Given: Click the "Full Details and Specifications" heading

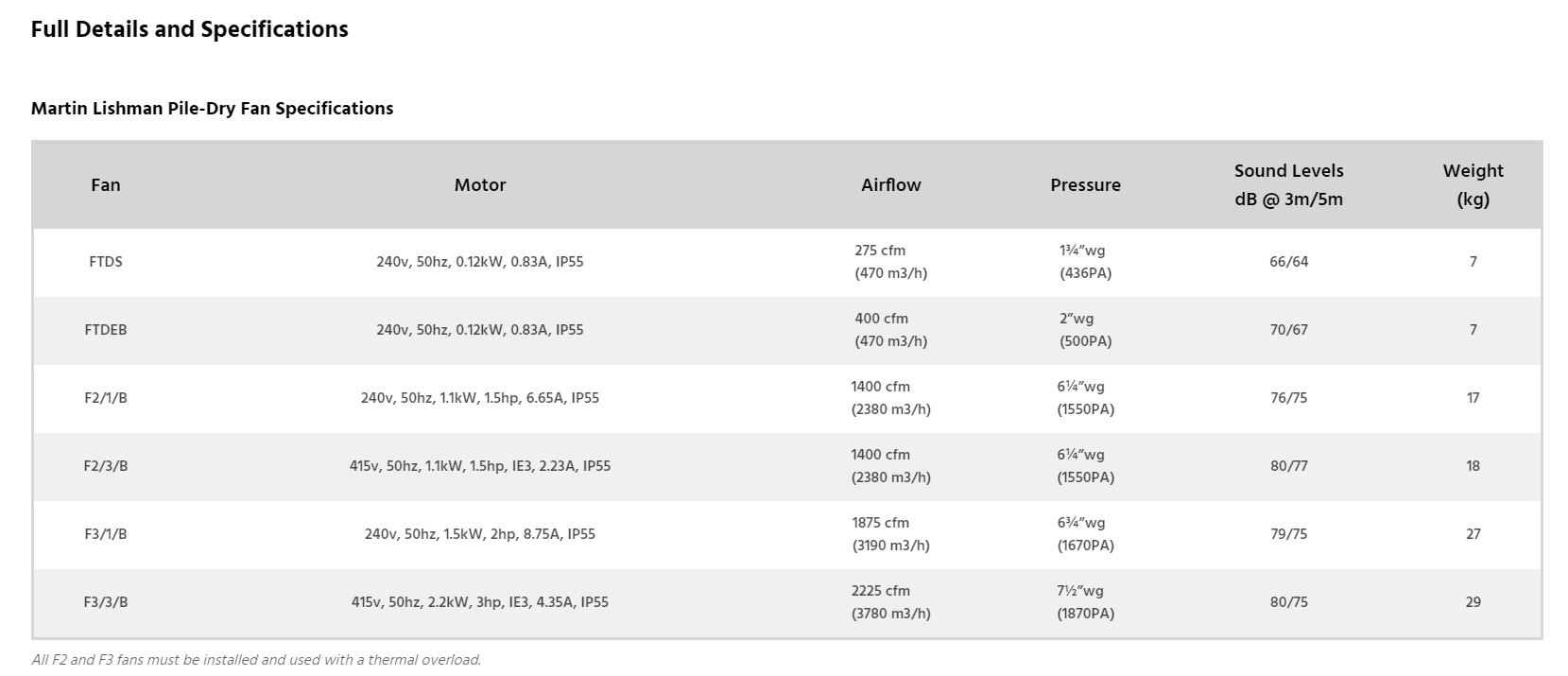Looking at the screenshot, I should [189, 29].
